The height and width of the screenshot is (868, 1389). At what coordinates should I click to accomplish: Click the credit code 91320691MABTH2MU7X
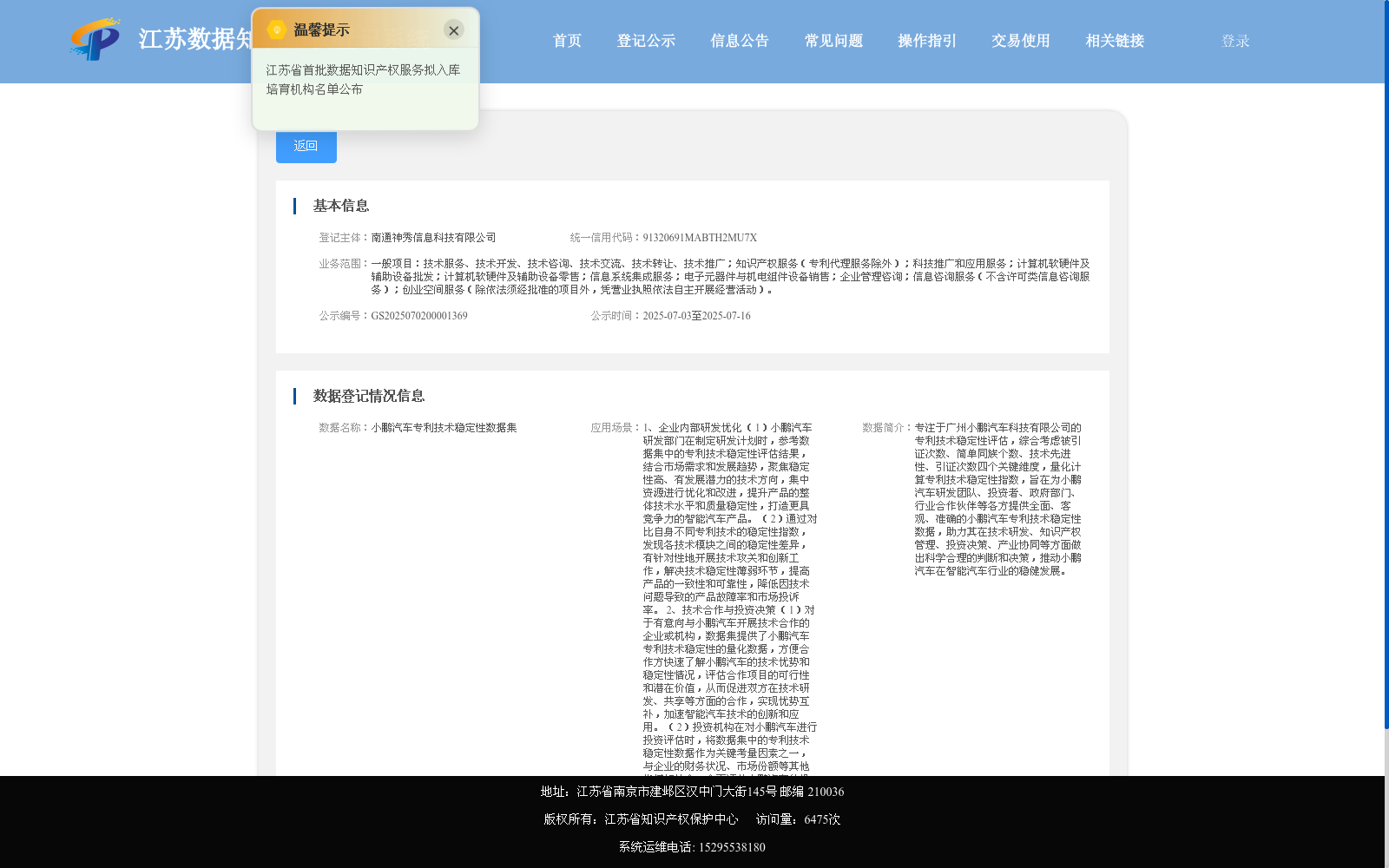(x=700, y=238)
